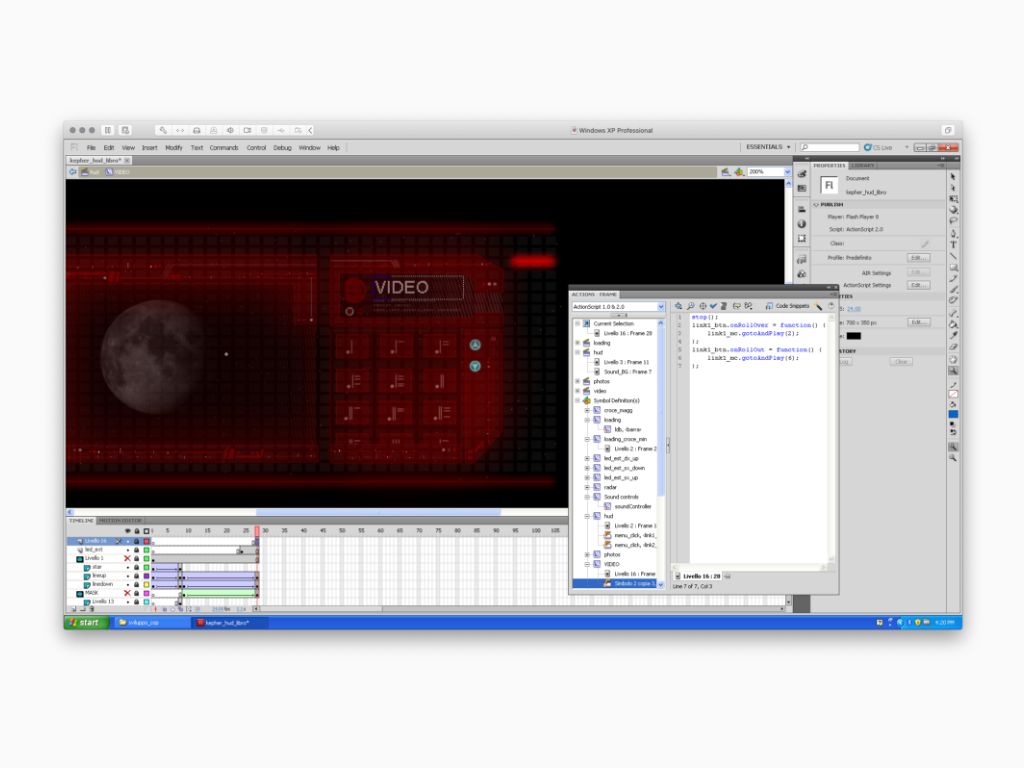Select the Free Transform tool

pyautogui.click(x=953, y=199)
